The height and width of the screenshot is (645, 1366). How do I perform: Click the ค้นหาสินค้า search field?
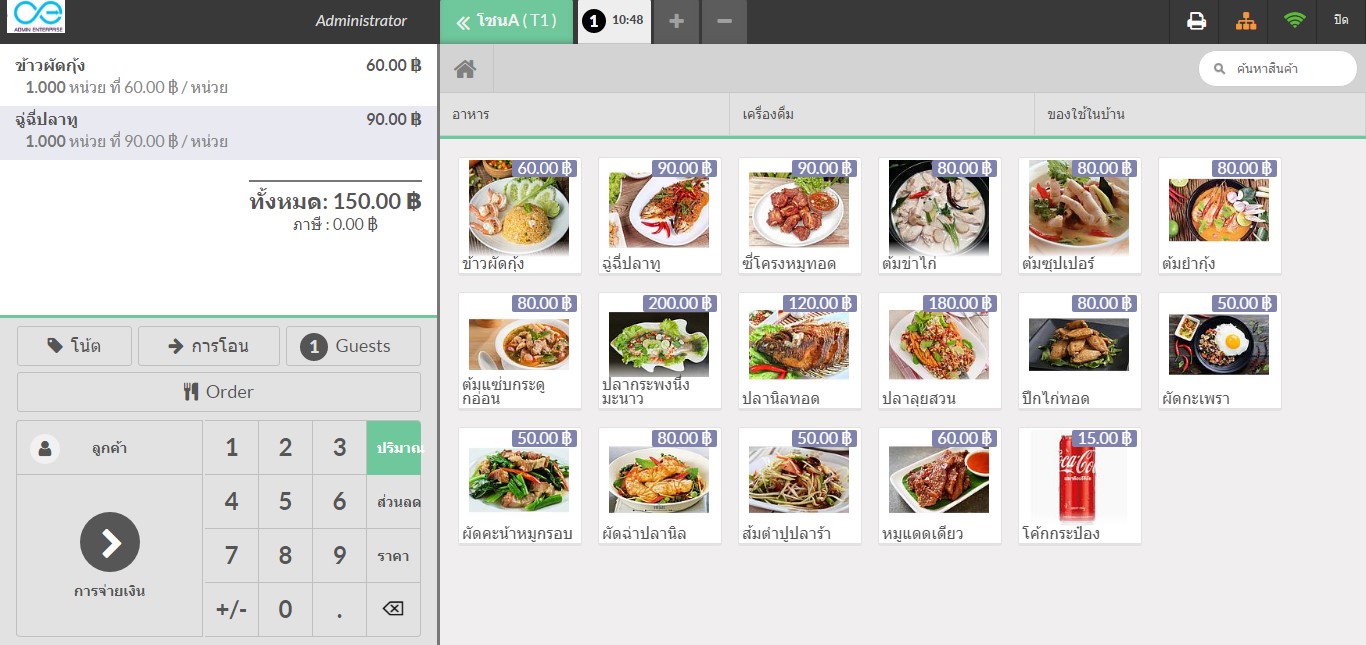tap(1277, 68)
